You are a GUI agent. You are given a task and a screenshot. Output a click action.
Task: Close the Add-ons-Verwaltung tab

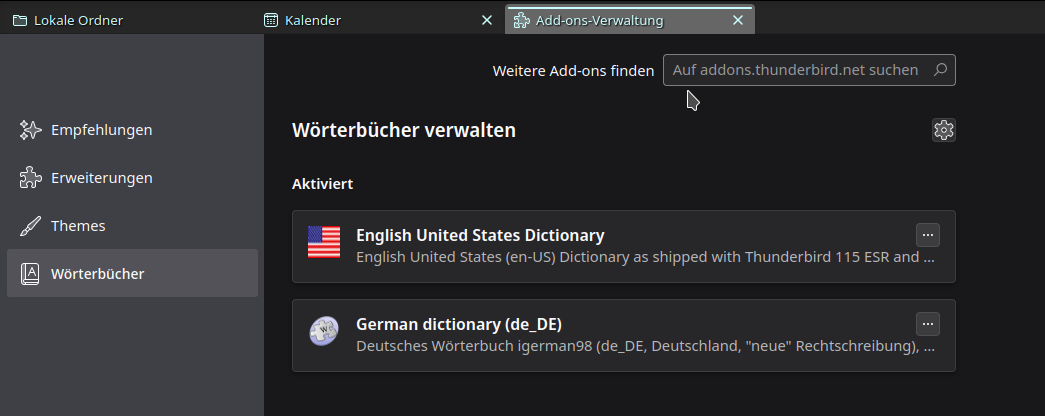(738, 20)
